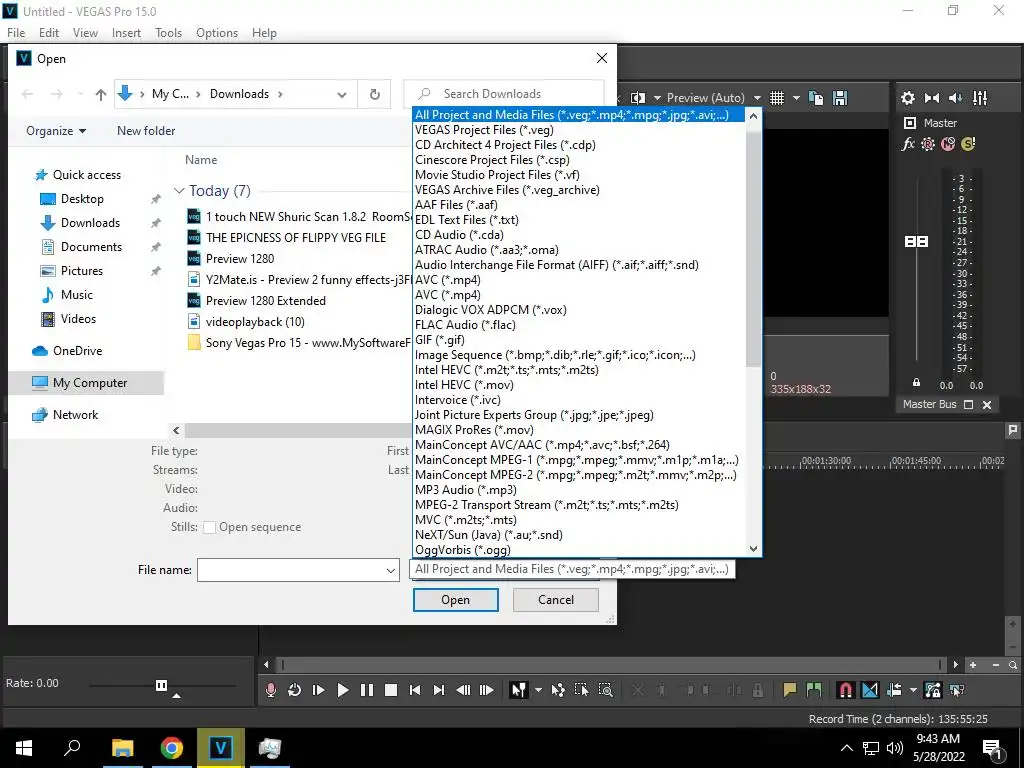Toggle the Master fader channel lock
The image size is (1024, 768).
(x=916, y=383)
